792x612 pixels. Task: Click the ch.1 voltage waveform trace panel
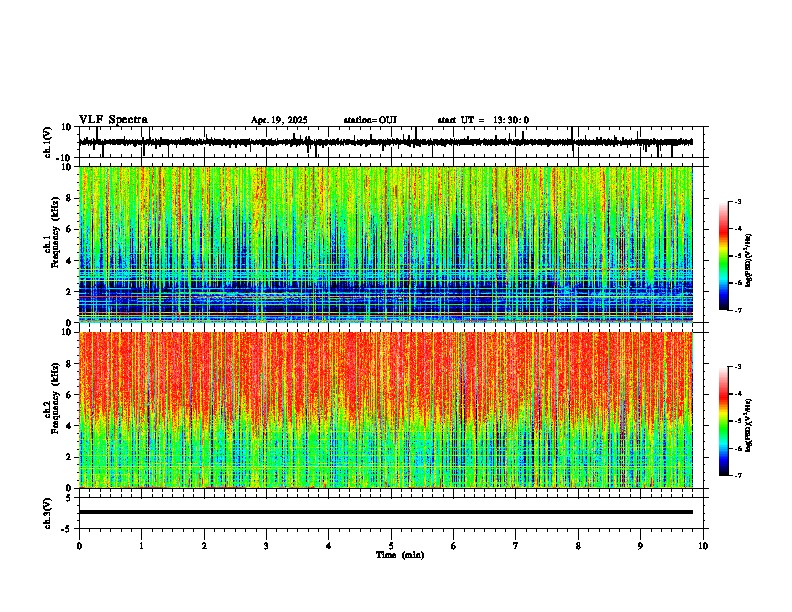point(391,142)
